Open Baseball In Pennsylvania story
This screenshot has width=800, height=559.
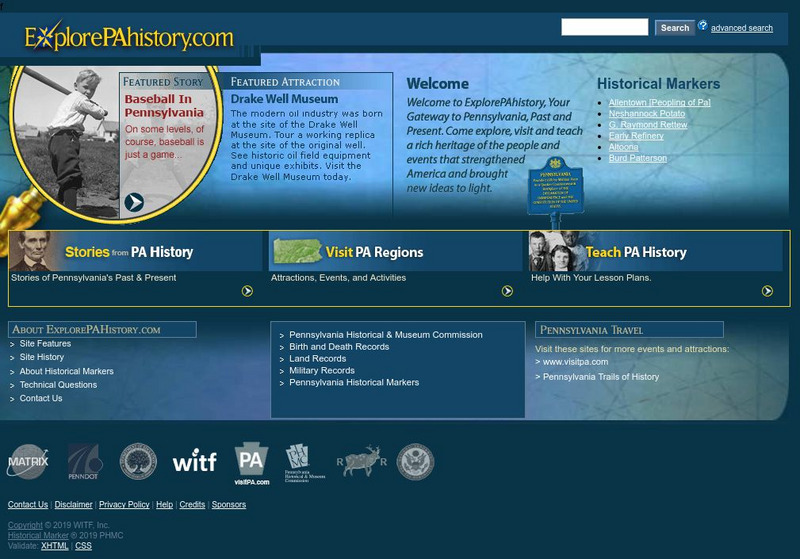point(164,106)
